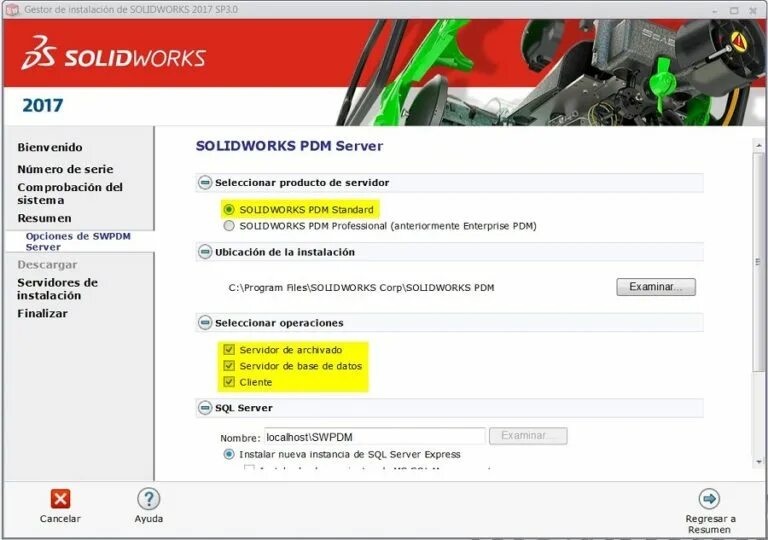The width and height of the screenshot is (768, 540).
Task: Click the vertical scrollbar up arrow
Action: (758, 146)
